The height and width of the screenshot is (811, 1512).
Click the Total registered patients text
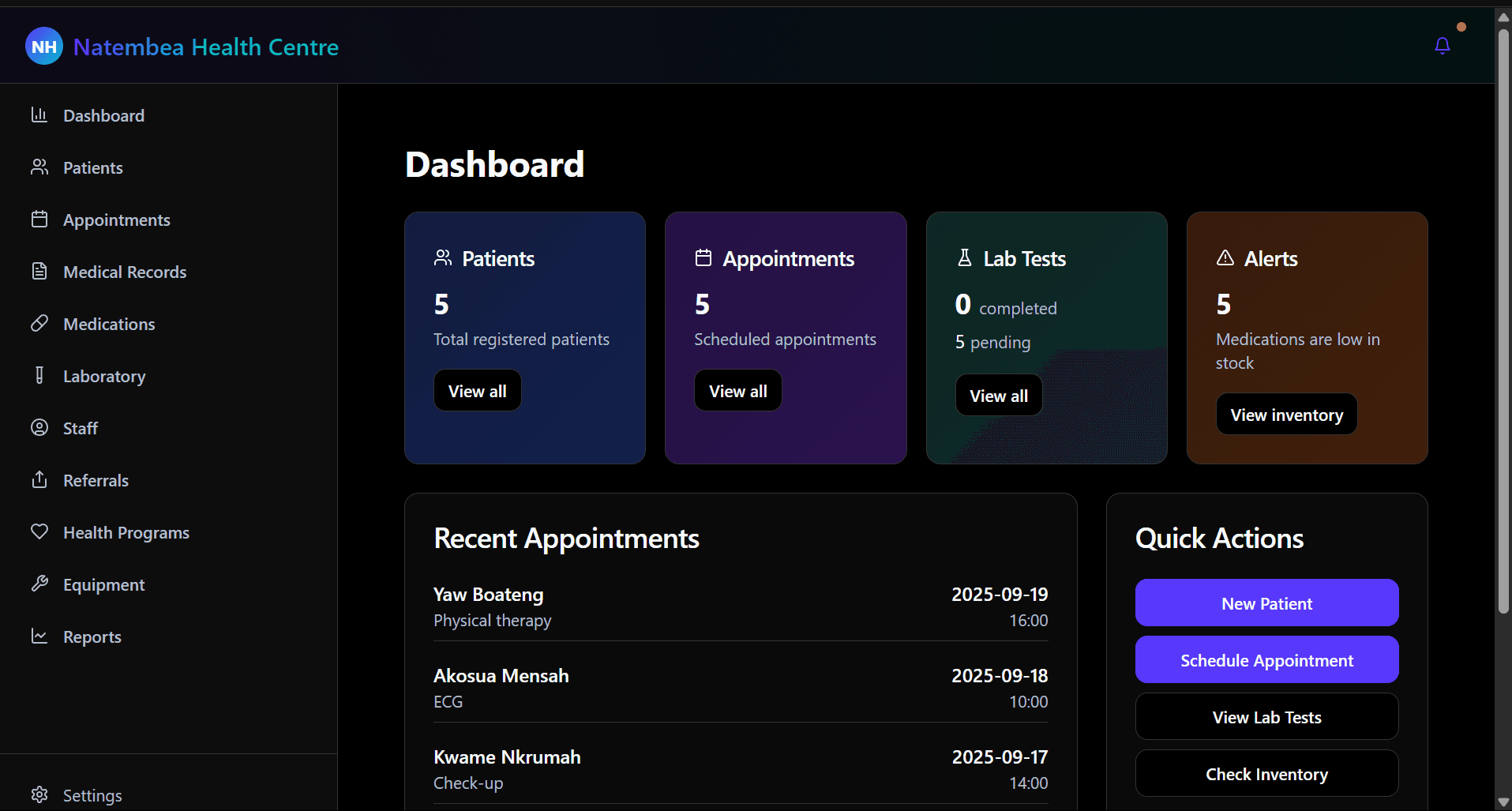[521, 340]
